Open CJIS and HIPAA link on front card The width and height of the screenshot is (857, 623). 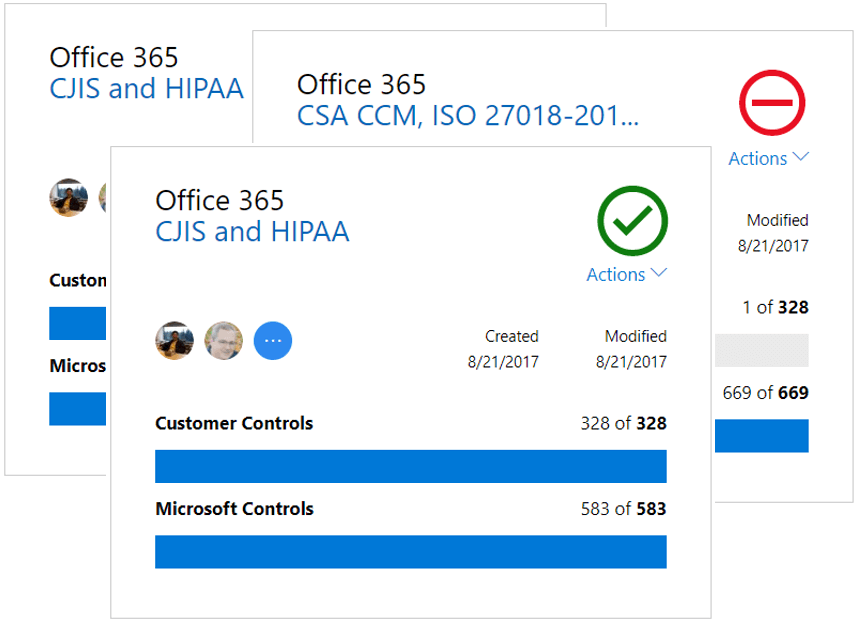coord(252,231)
